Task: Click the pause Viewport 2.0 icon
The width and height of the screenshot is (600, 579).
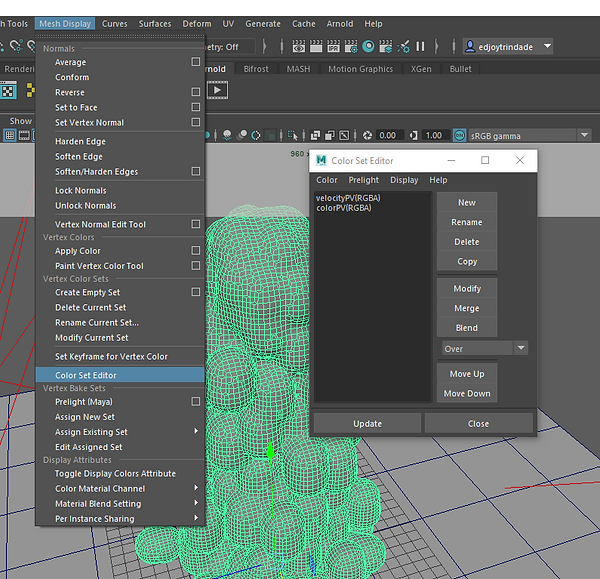Action: click(420, 46)
